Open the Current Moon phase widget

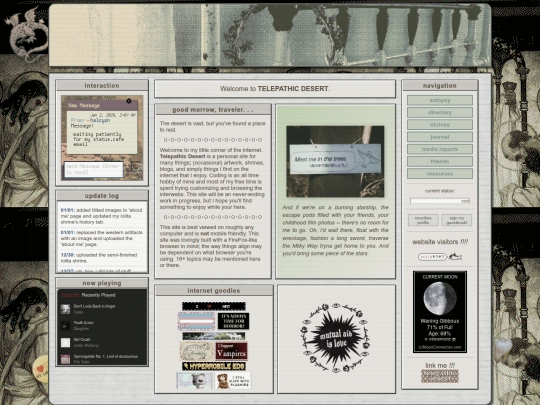tap(440, 312)
